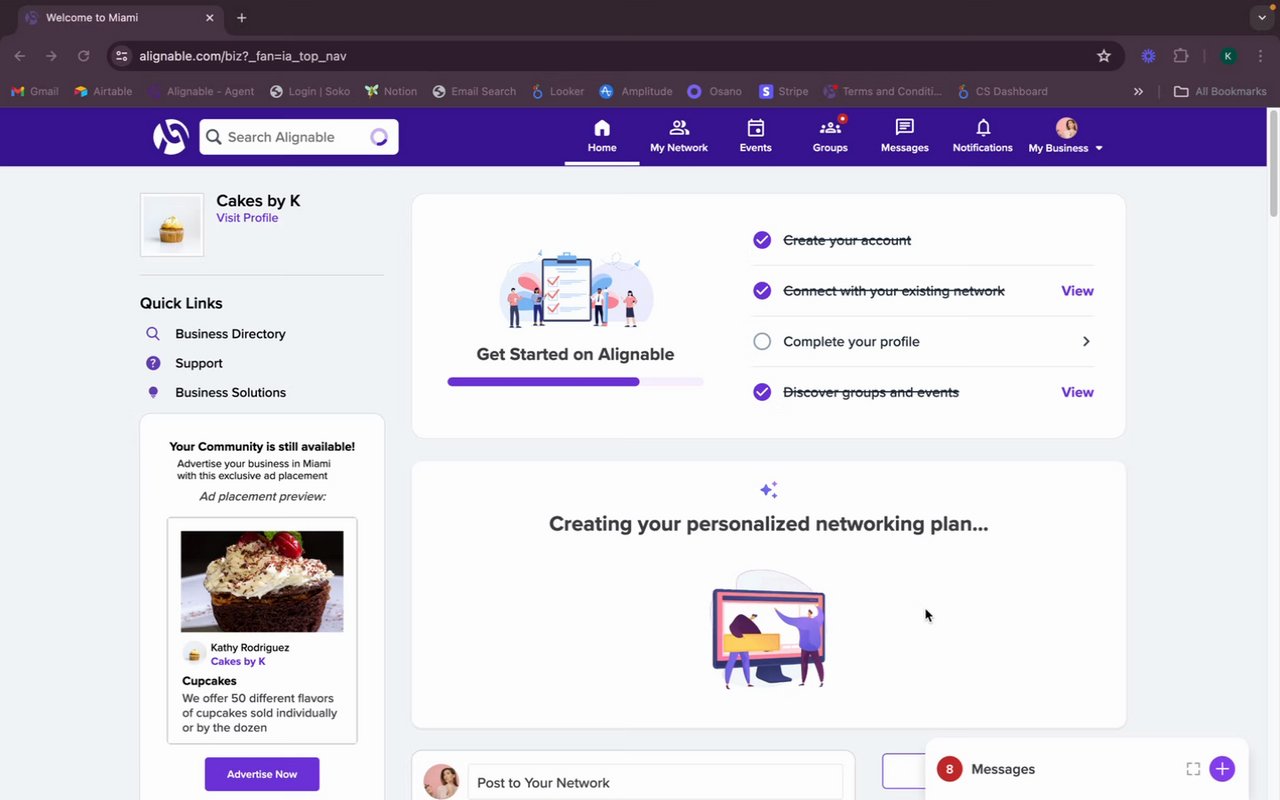Open the Gmail bookmark
Viewport: 1280px width, 800px height.
[x=35, y=91]
